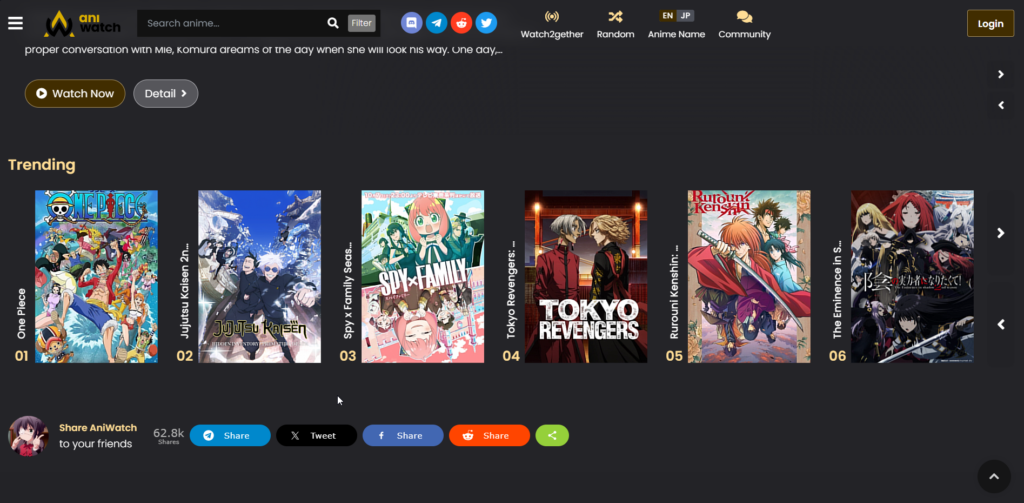This screenshot has width=1024, height=503.
Task: Switch anime names to JP
Action: pyautogui.click(x=685, y=16)
